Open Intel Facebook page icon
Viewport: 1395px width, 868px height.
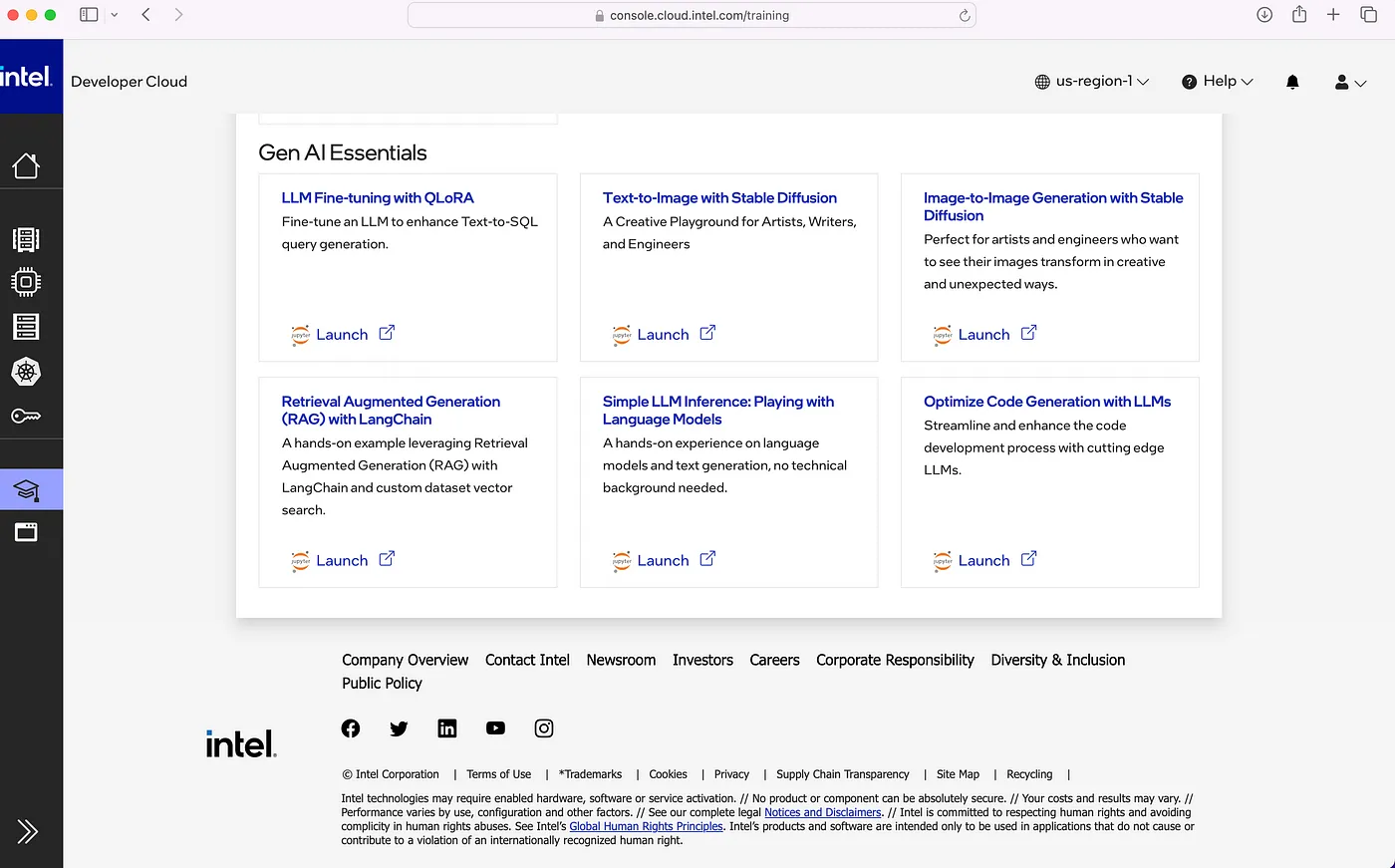click(351, 728)
